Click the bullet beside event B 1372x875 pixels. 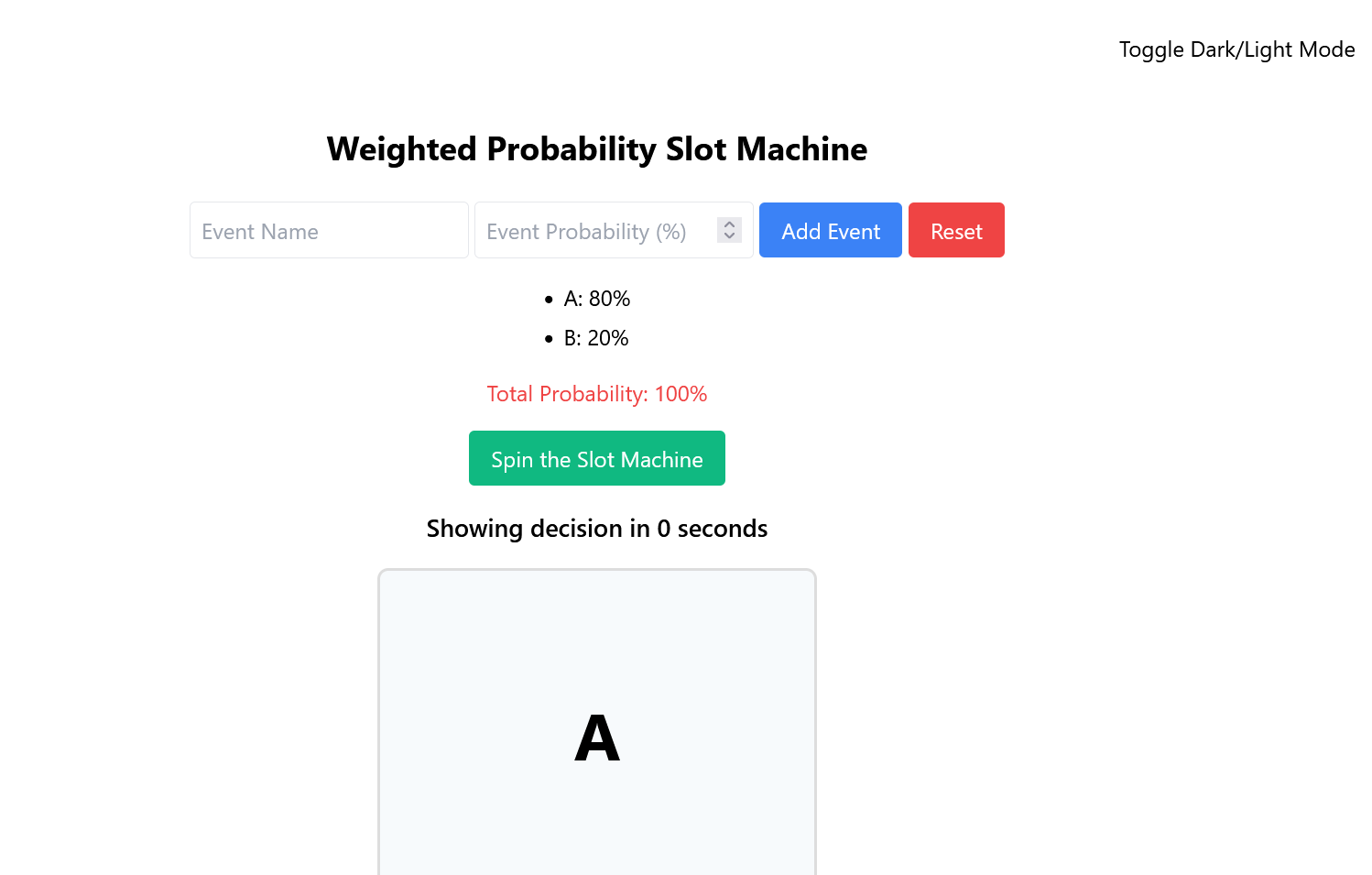[549, 339]
